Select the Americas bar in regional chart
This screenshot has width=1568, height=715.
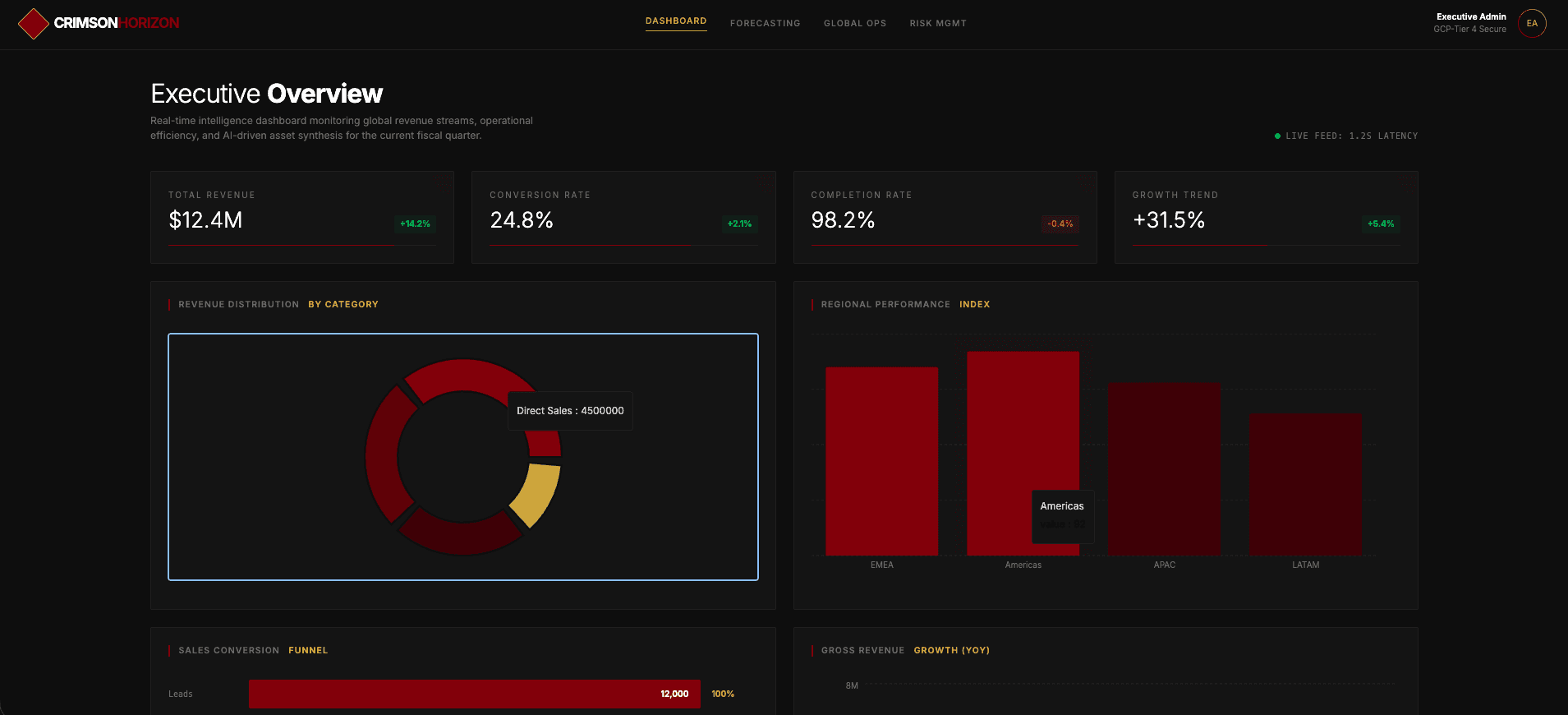click(x=1023, y=453)
